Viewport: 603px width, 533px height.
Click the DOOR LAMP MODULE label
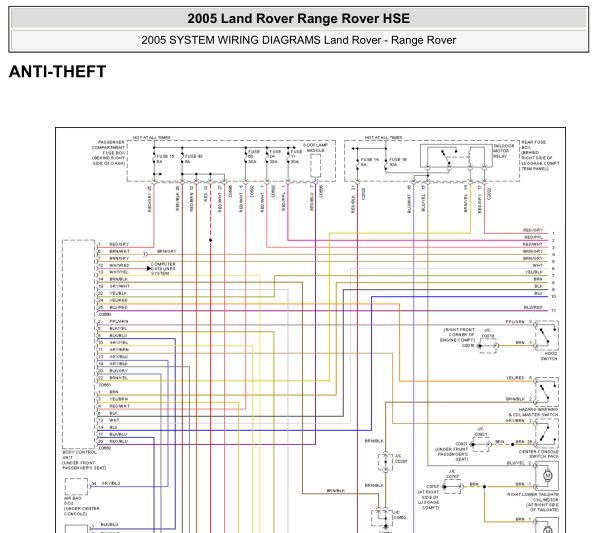tap(315, 148)
